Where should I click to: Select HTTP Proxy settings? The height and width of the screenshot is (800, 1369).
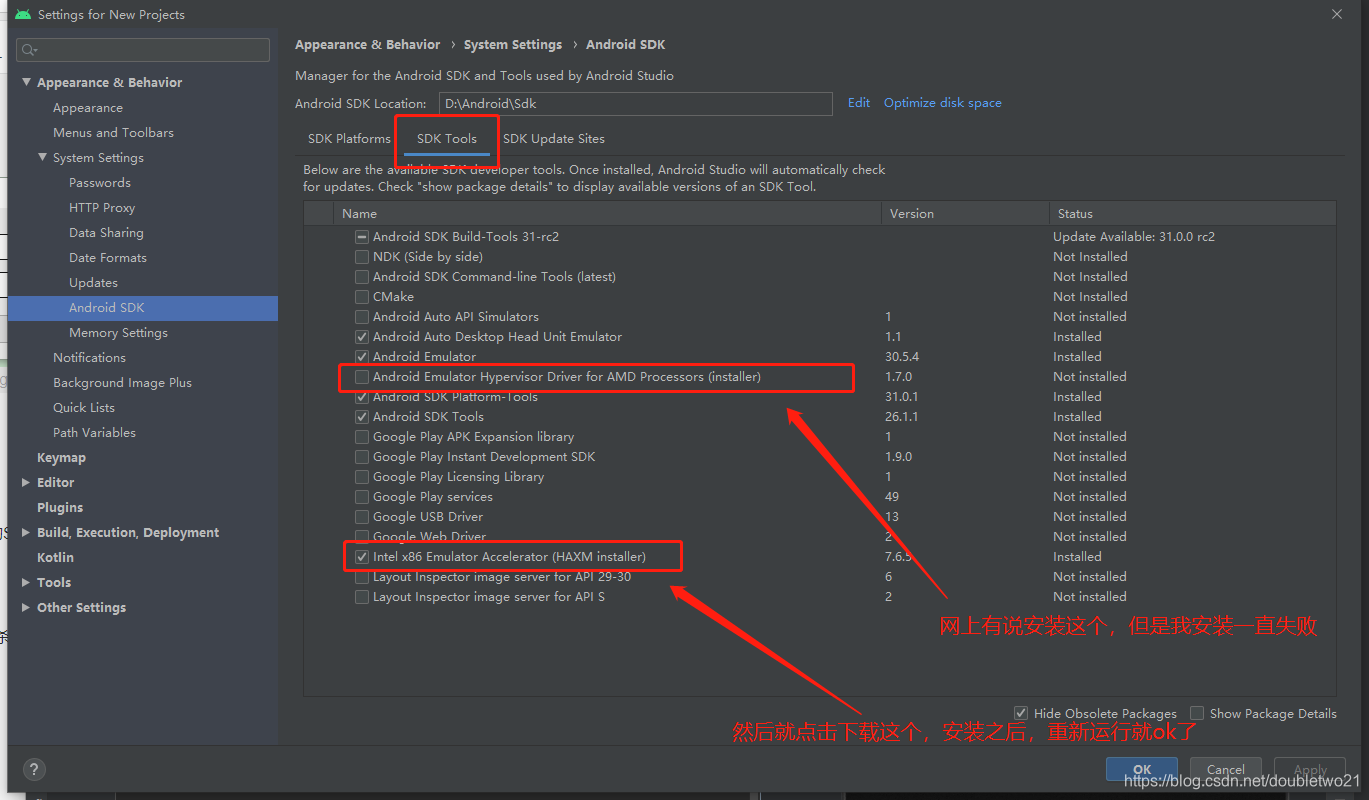point(102,208)
